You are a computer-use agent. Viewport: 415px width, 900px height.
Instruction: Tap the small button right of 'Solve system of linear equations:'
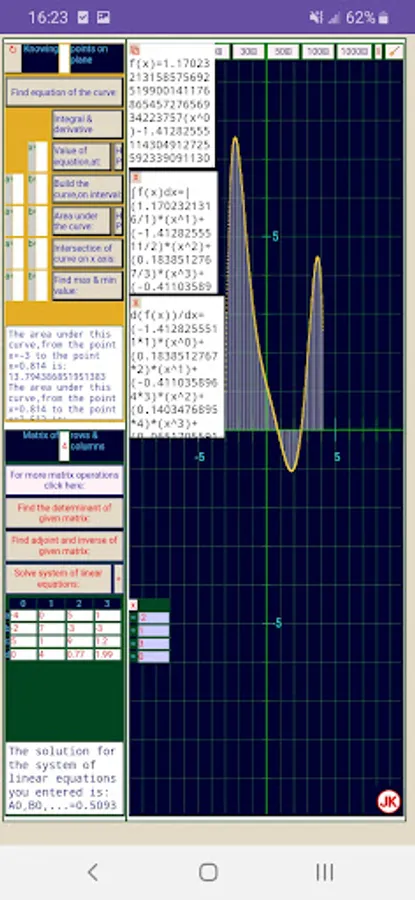point(118,579)
